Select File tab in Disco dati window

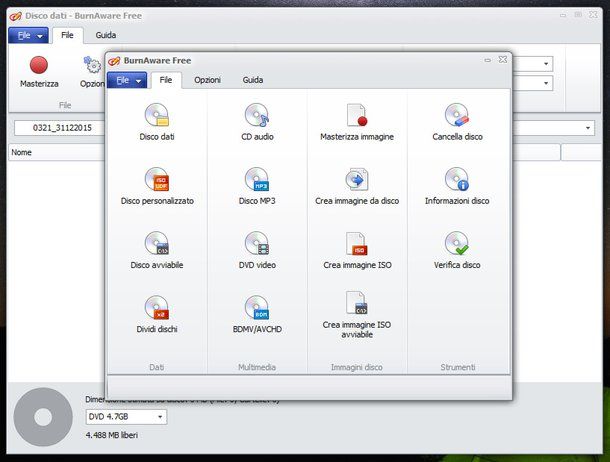point(67,35)
